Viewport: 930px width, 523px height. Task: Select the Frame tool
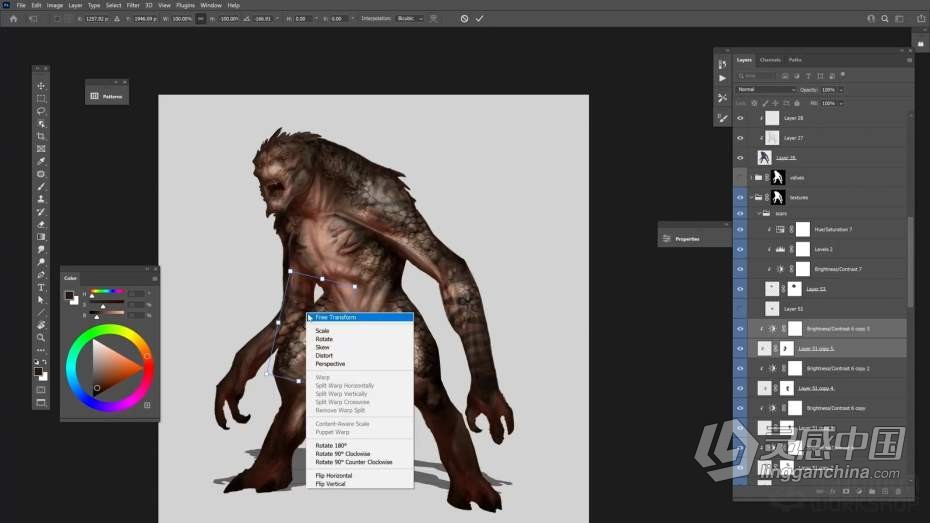[x=41, y=149]
